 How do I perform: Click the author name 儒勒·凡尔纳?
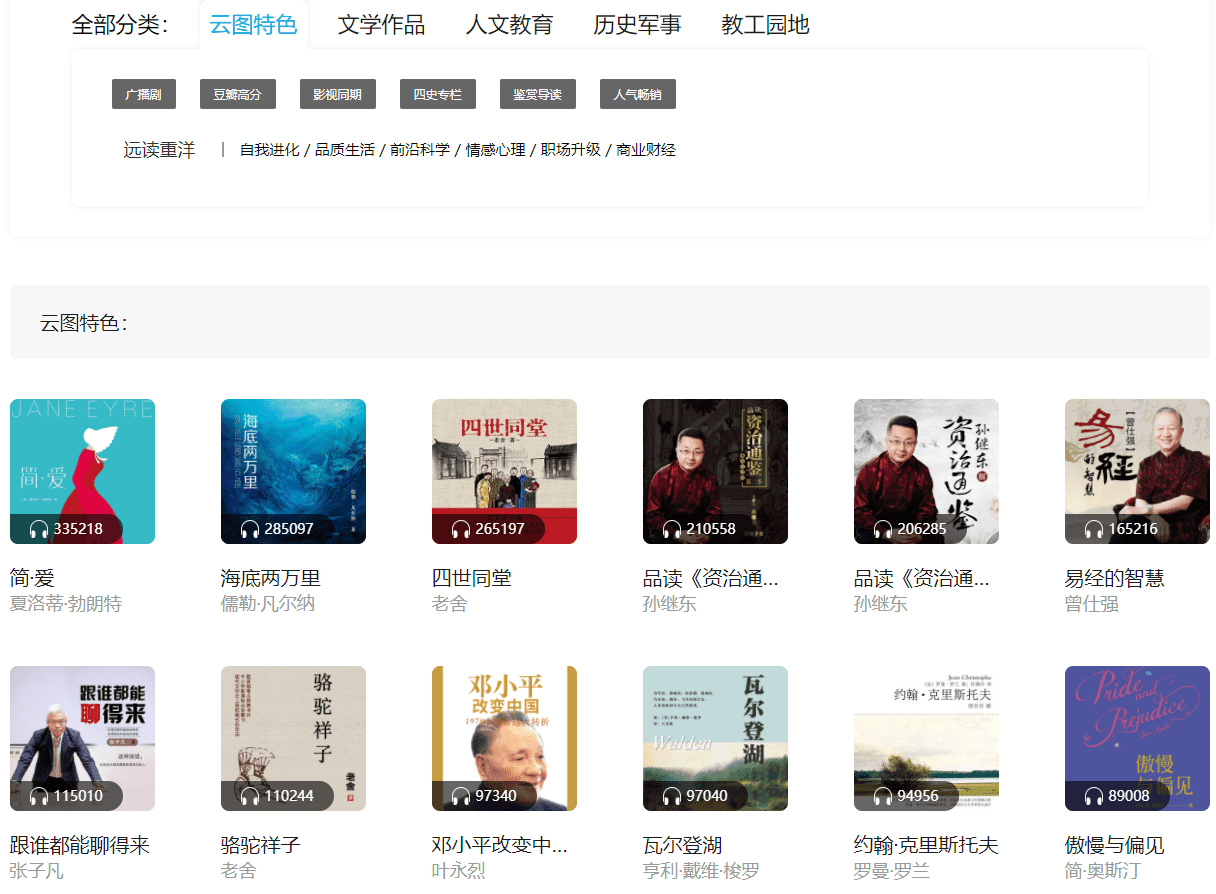268,604
